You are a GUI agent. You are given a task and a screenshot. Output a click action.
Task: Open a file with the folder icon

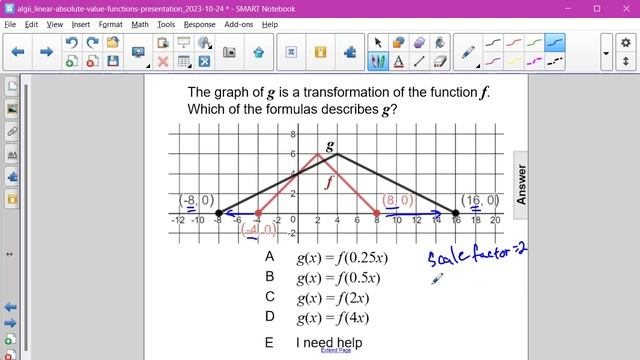113,42
